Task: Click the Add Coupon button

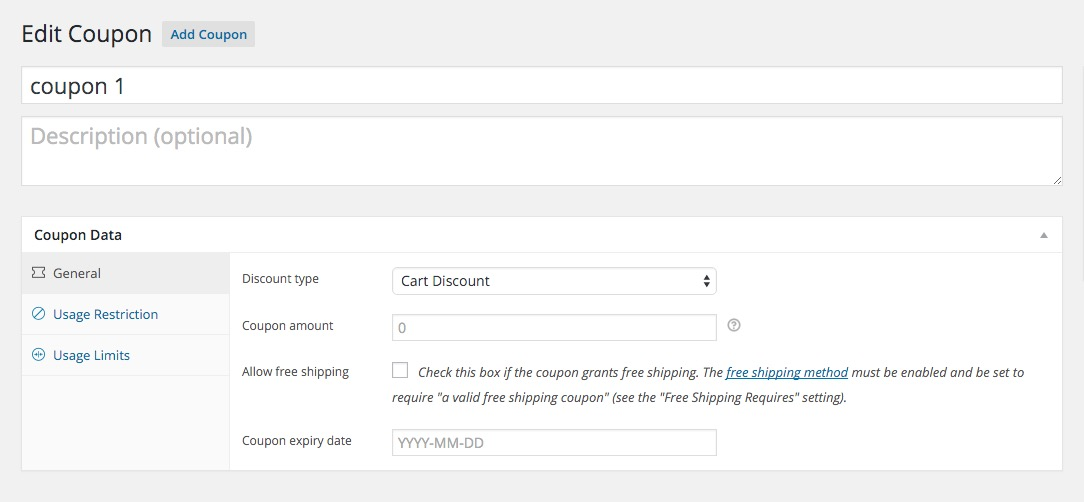Action: click(208, 34)
